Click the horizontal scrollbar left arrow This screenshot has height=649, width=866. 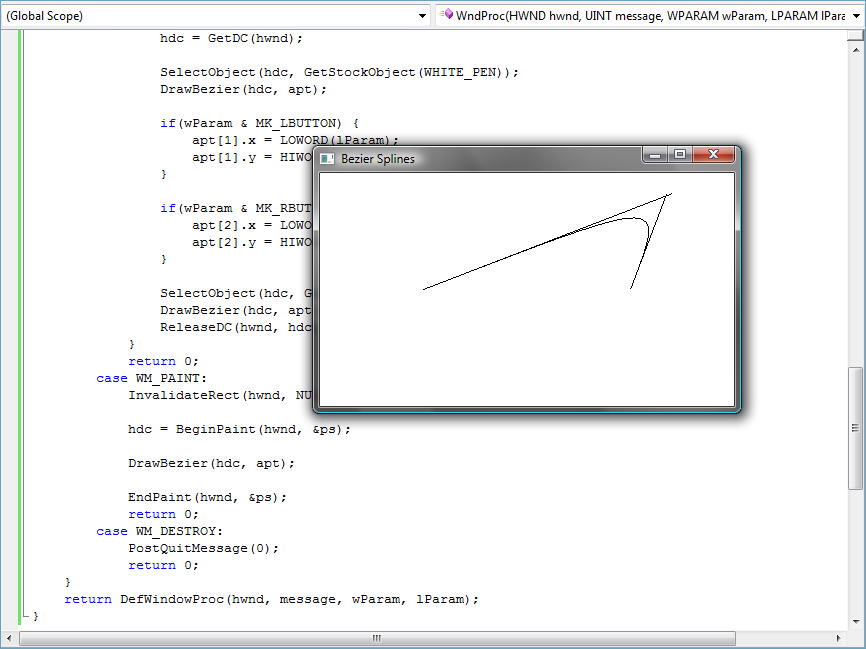click(9, 638)
